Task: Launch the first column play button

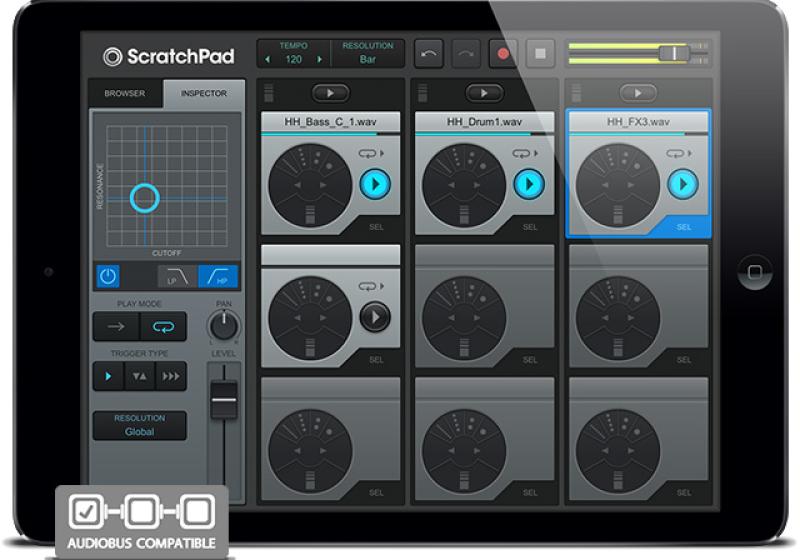Action: click(330, 93)
